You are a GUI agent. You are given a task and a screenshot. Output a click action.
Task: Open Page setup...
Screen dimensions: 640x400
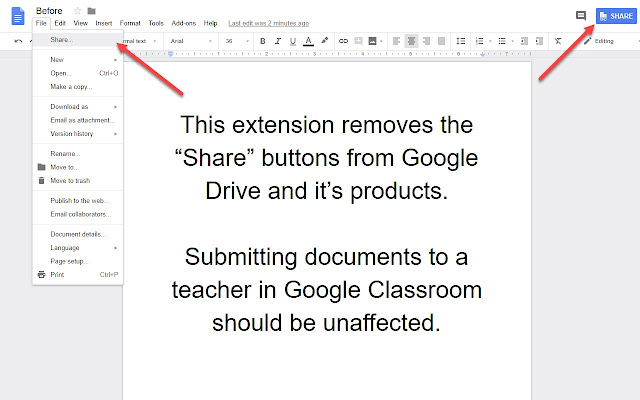pos(78,261)
